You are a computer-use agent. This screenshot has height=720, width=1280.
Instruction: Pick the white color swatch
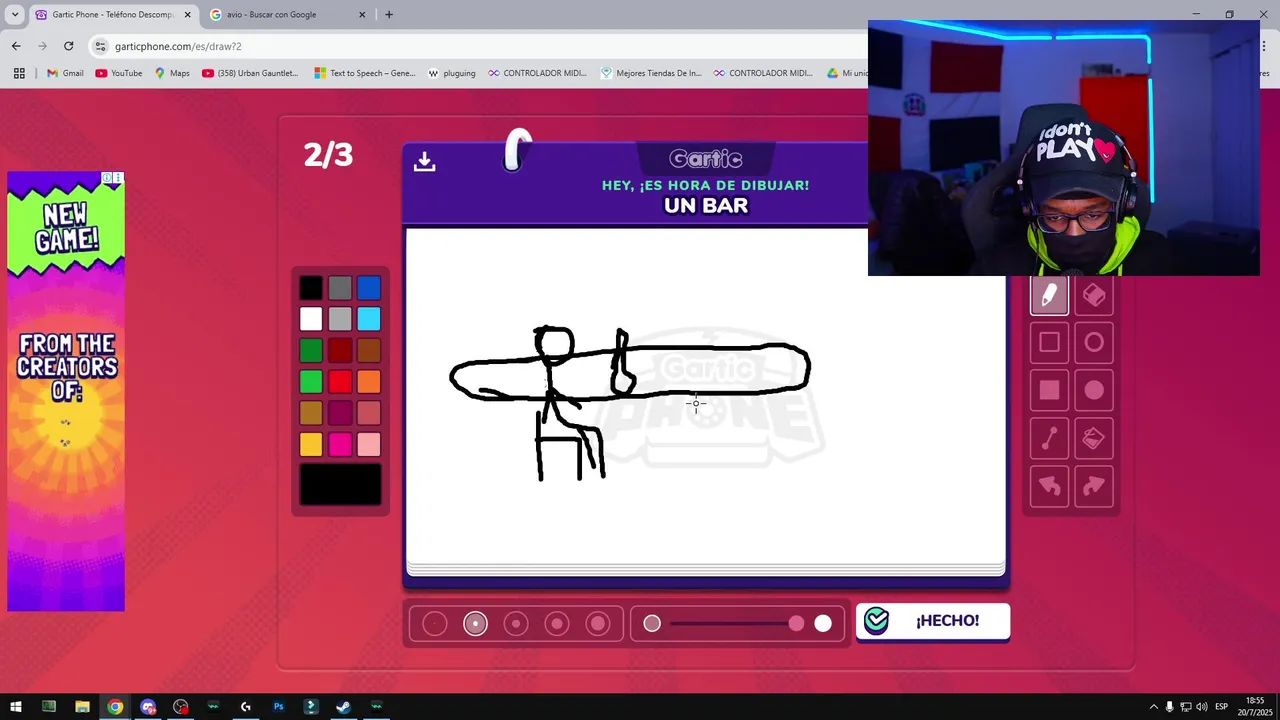311,319
